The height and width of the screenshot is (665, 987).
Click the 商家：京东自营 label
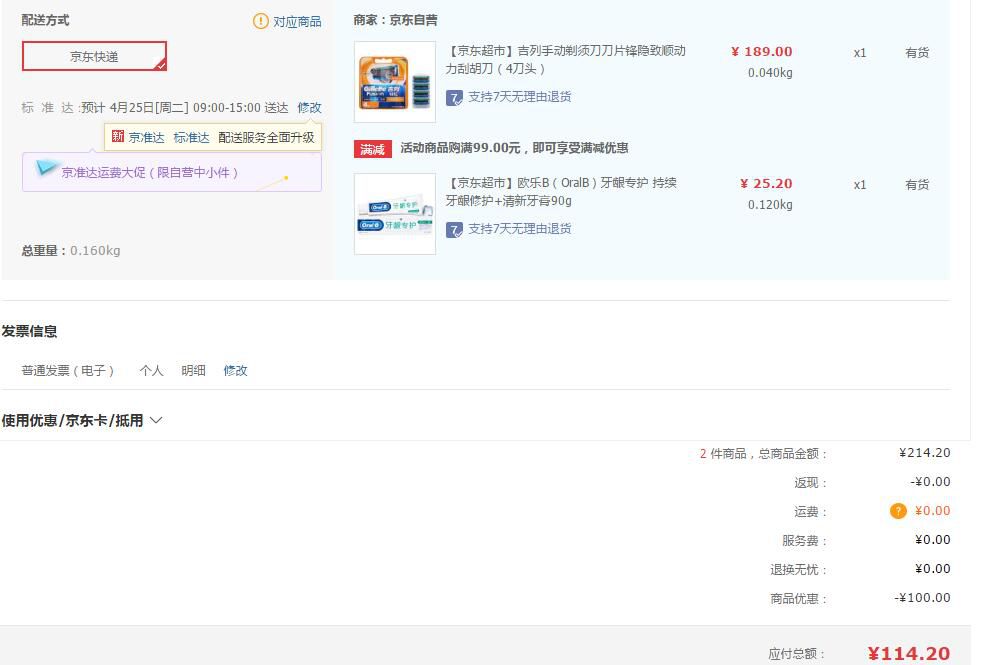click(395, 20)
